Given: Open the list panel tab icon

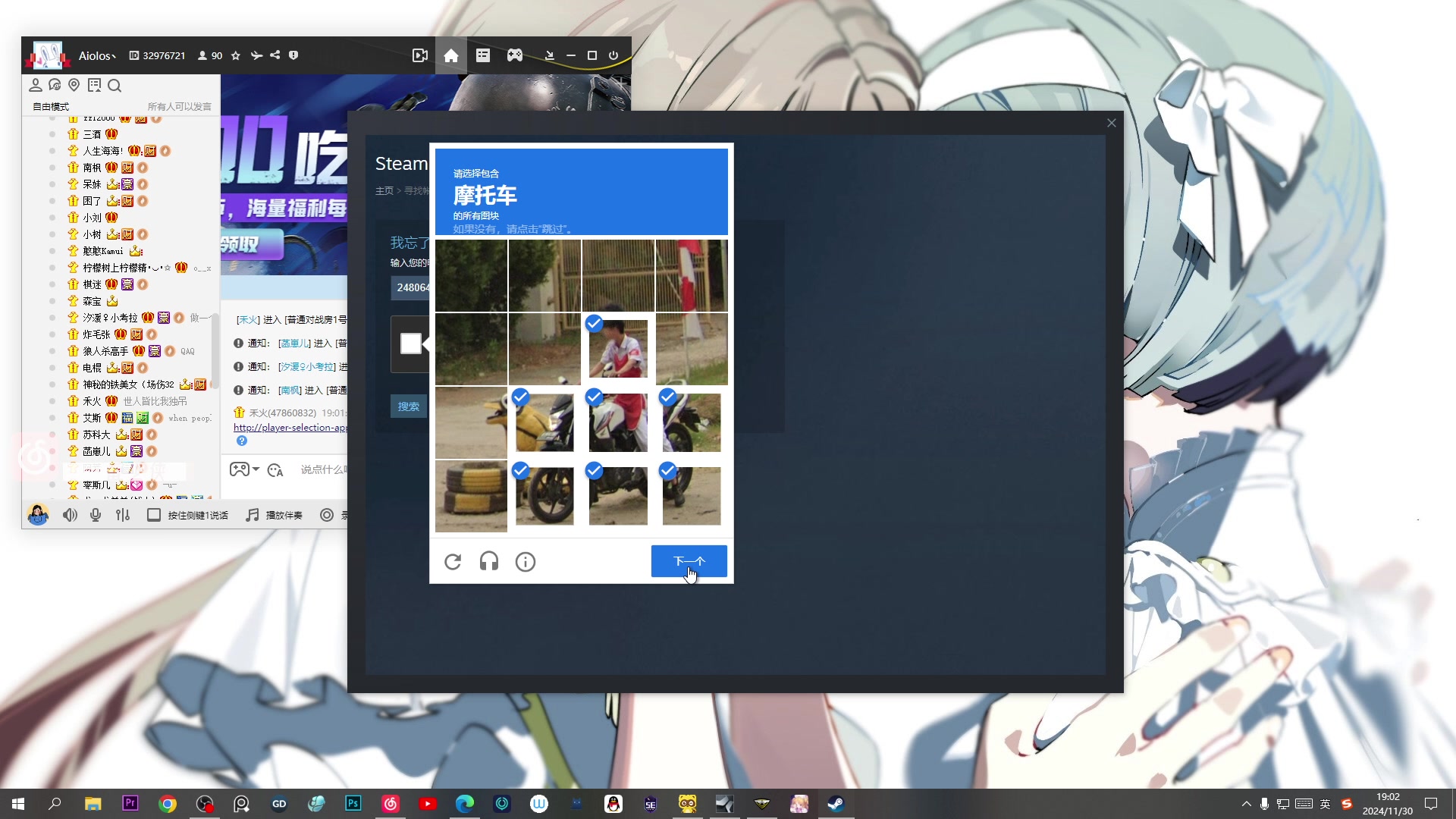Looking at the screenshot, I should coord(483,55).
